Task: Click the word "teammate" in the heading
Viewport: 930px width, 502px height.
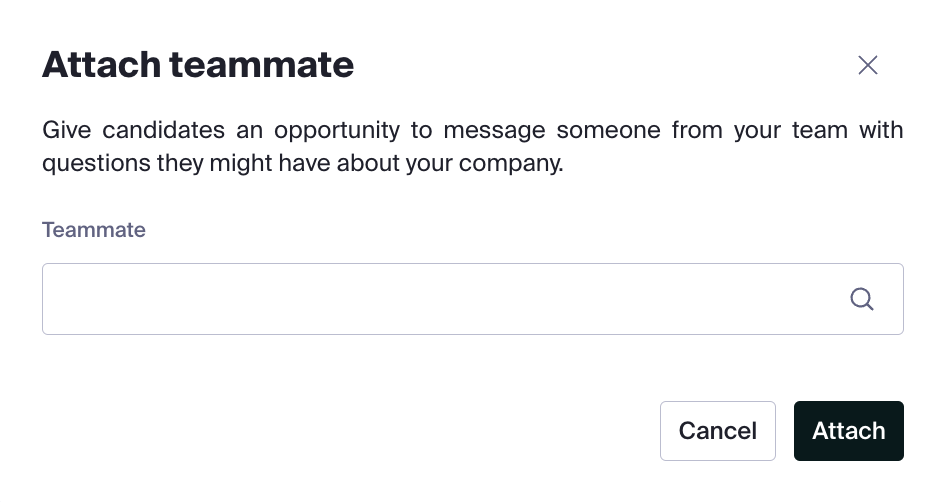Action: coord(262,64)
